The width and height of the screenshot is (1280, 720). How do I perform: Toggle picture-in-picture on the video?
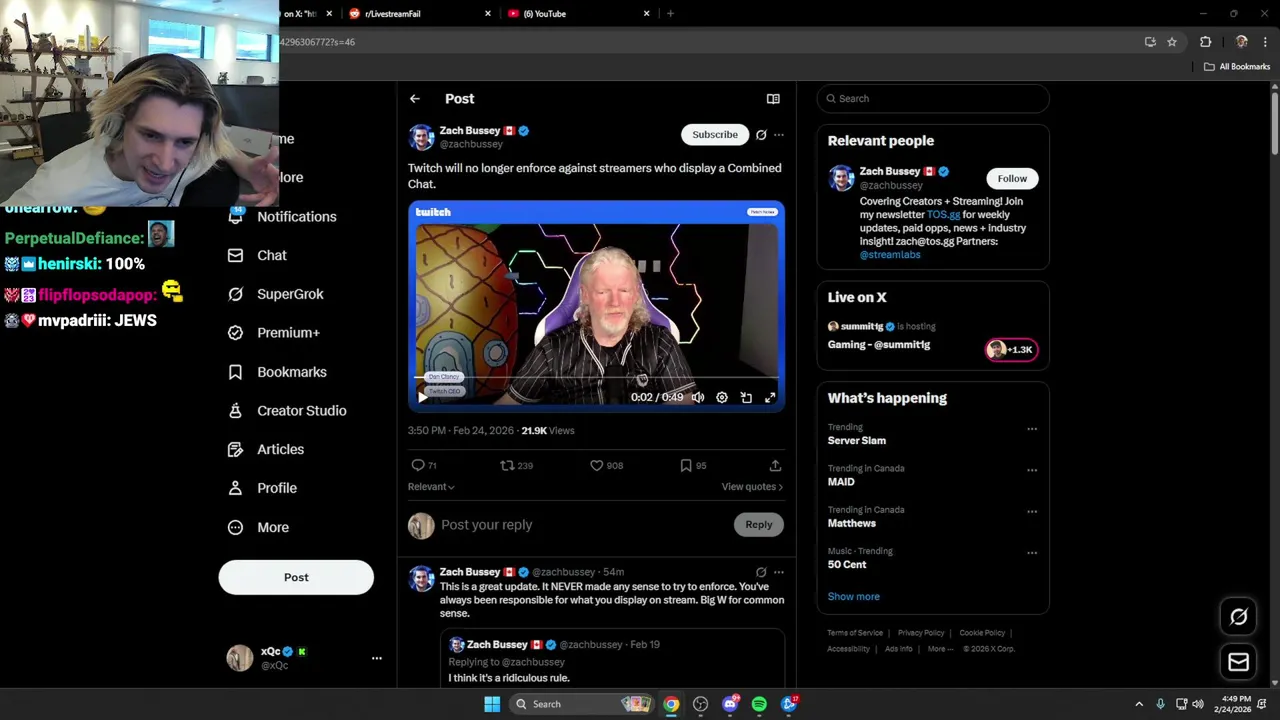[746, 397]
